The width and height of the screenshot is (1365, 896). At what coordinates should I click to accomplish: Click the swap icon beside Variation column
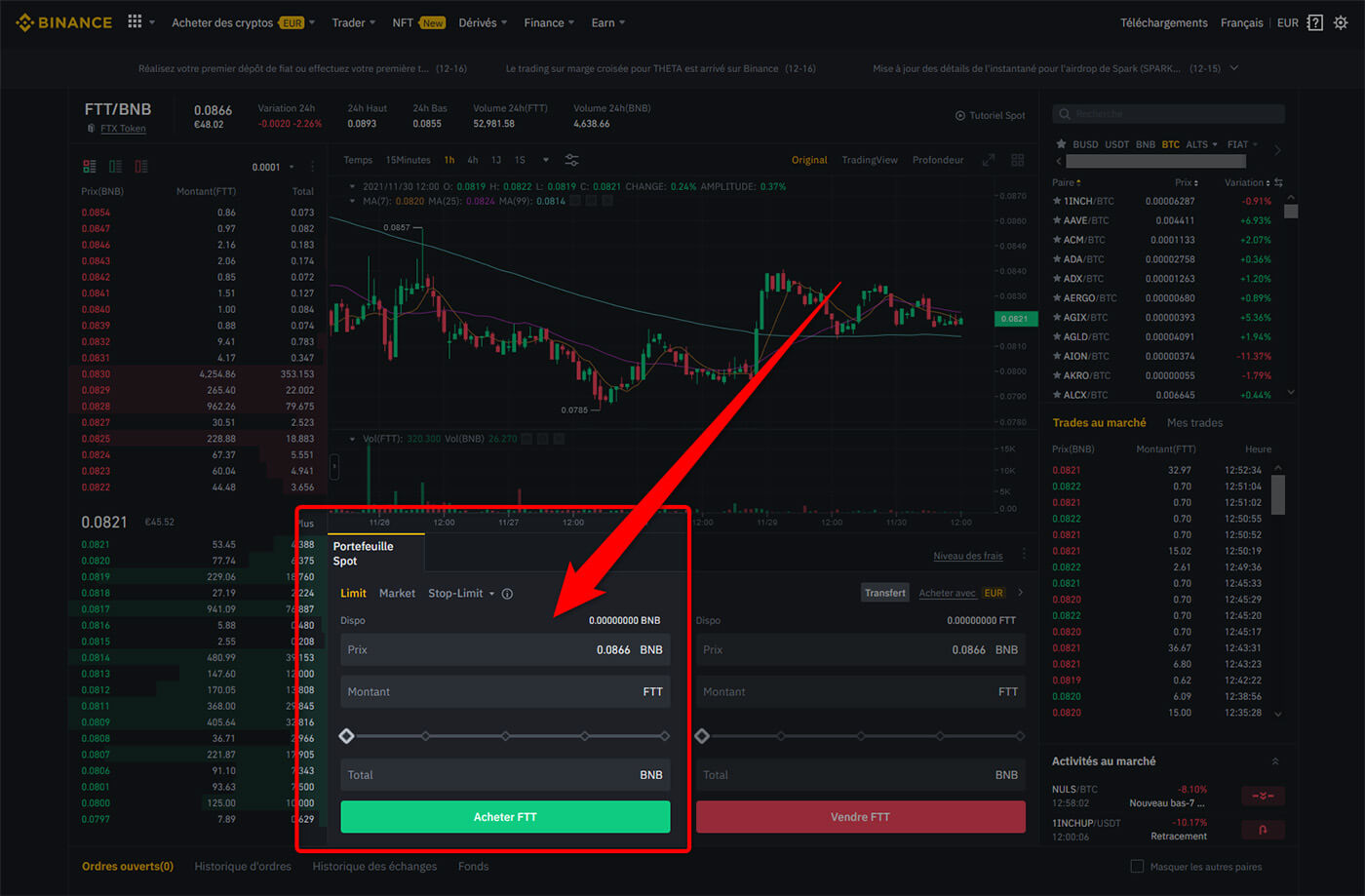pos(1278,182)
